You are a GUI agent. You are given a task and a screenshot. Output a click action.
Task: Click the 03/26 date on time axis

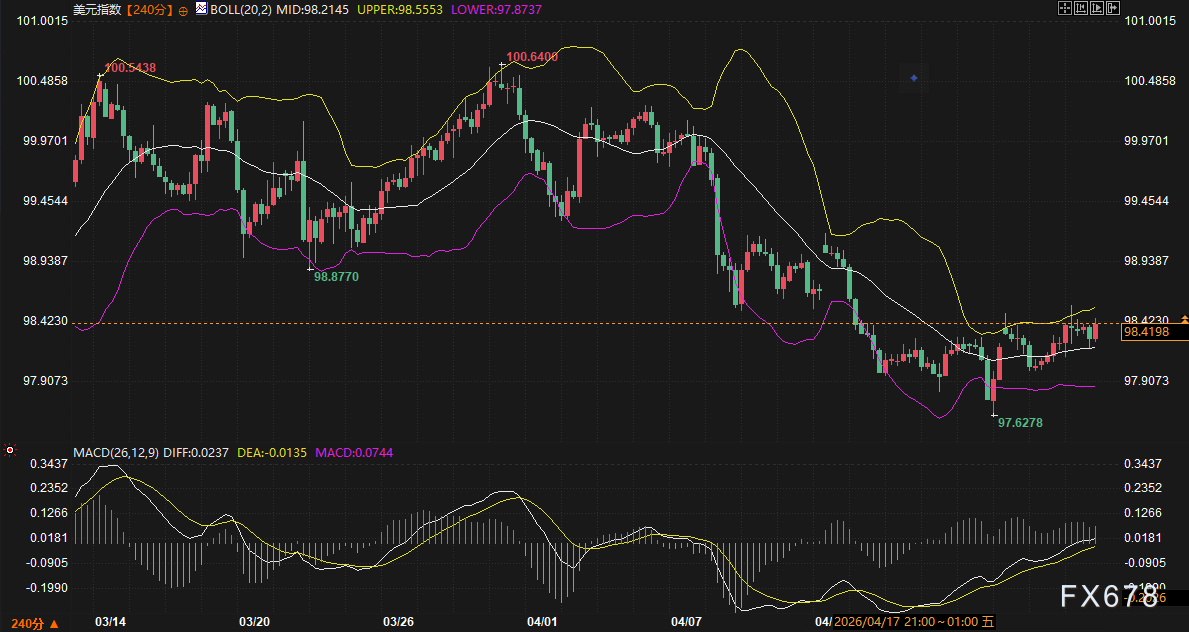(x=398, y=622)
